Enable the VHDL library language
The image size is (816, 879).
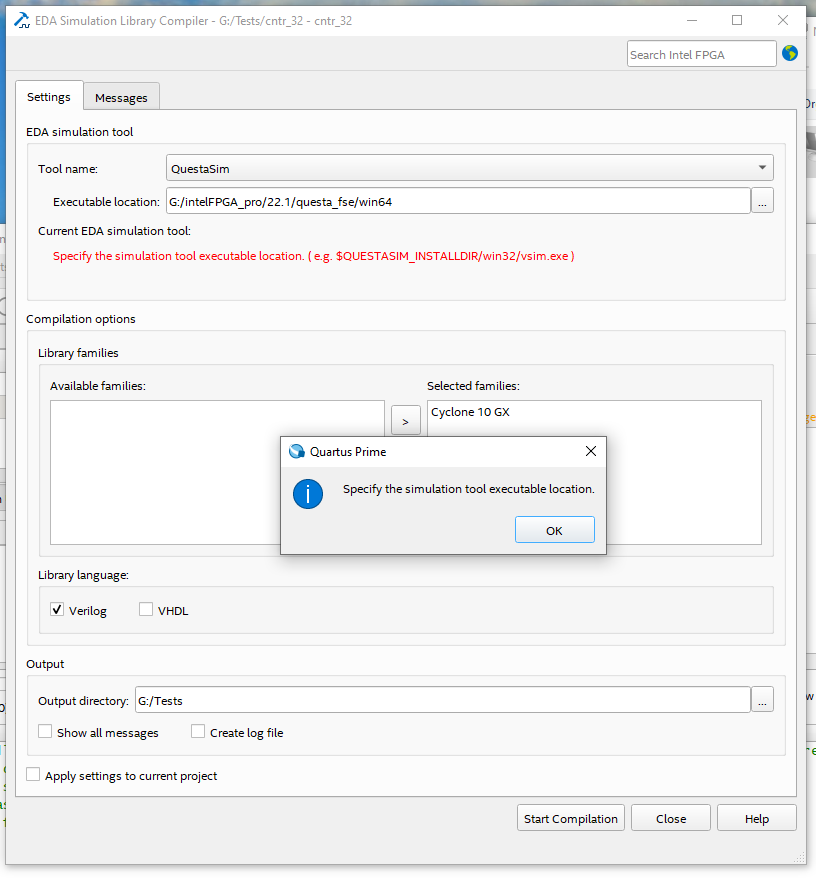[146, 609]
